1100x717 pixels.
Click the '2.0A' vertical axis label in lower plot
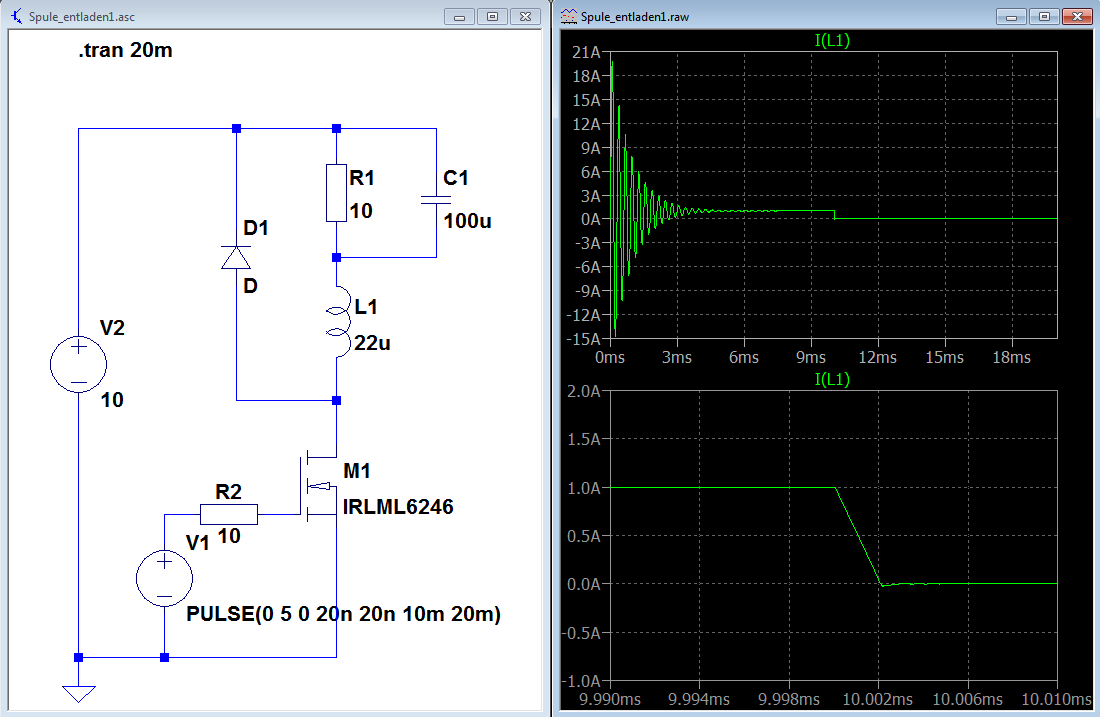(x=584, y=391)
